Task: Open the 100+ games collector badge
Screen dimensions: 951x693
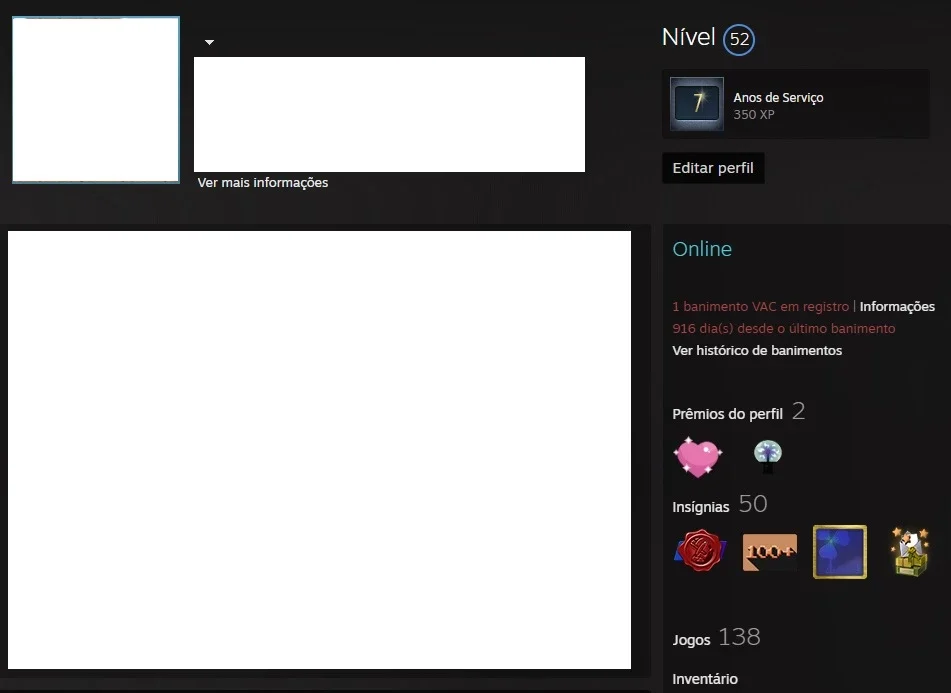Action: tap(770, 552)
